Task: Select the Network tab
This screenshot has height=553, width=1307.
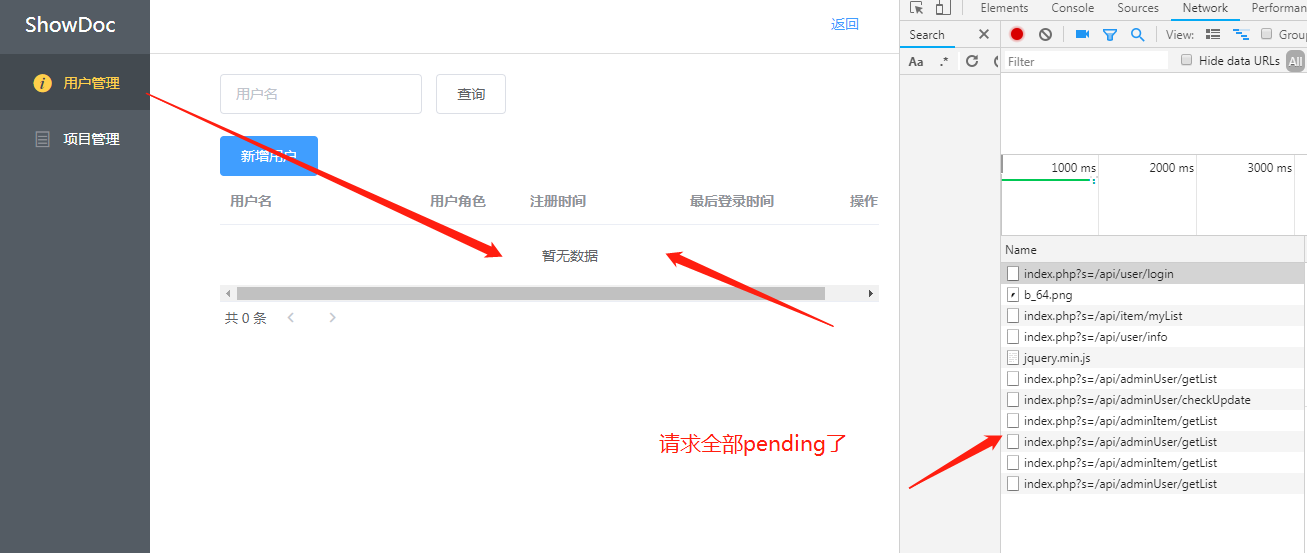Action: tap(1205, 8)
